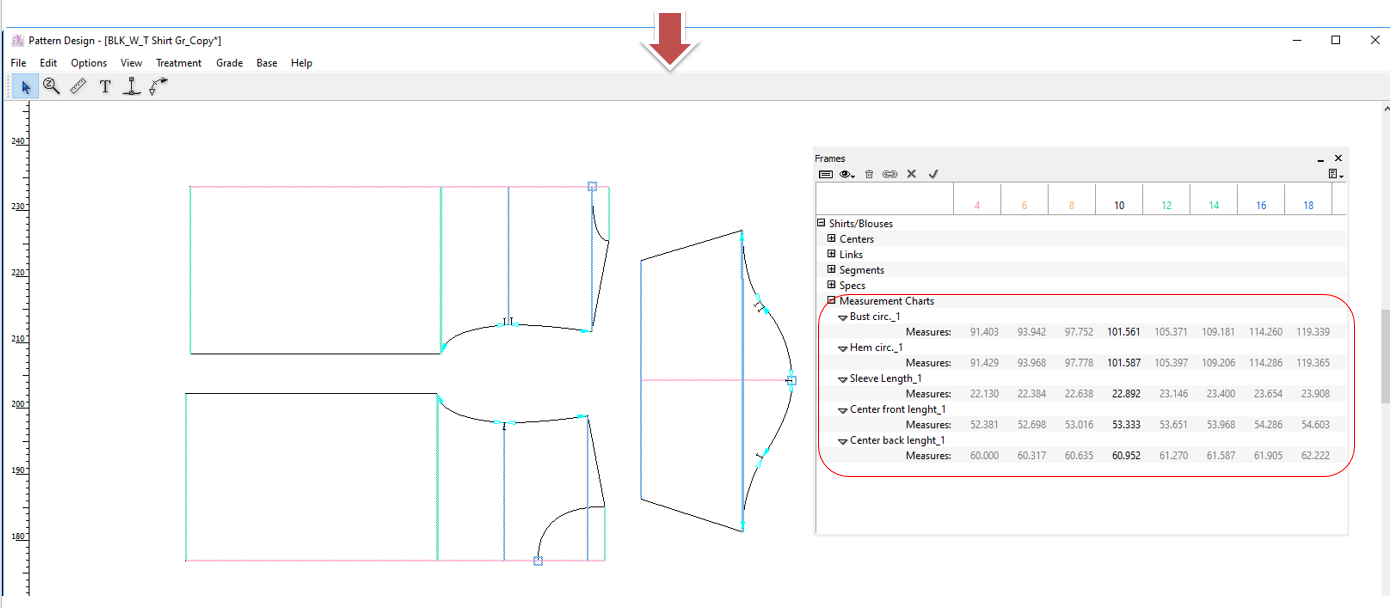This screenshot has width=1399, height=608.
Task: Click the X cancel icon in Frames toolbar
Action: [x=911, y=174]
